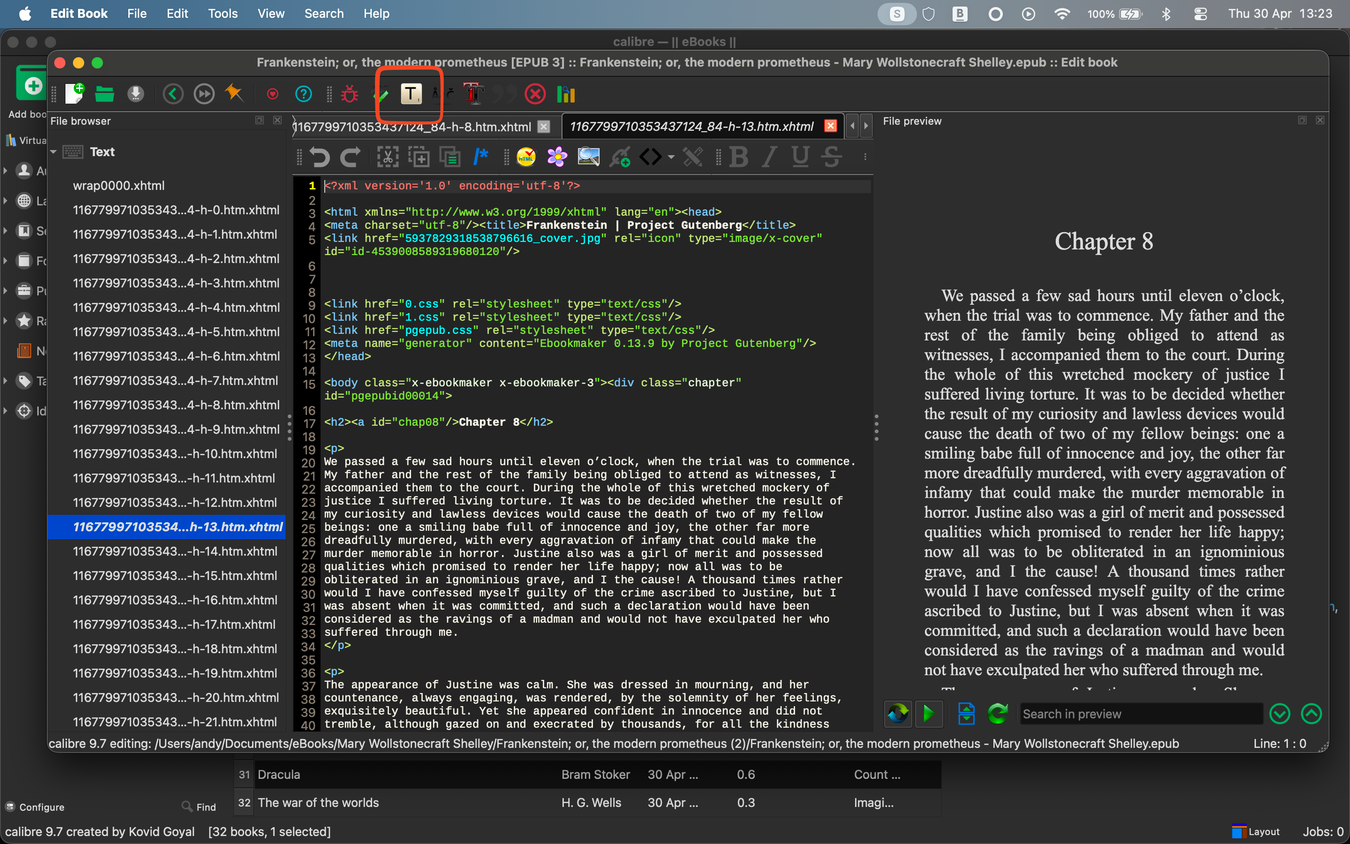Open the View menu in the menu bar
Screen dimensions: 1350x844
271,14
